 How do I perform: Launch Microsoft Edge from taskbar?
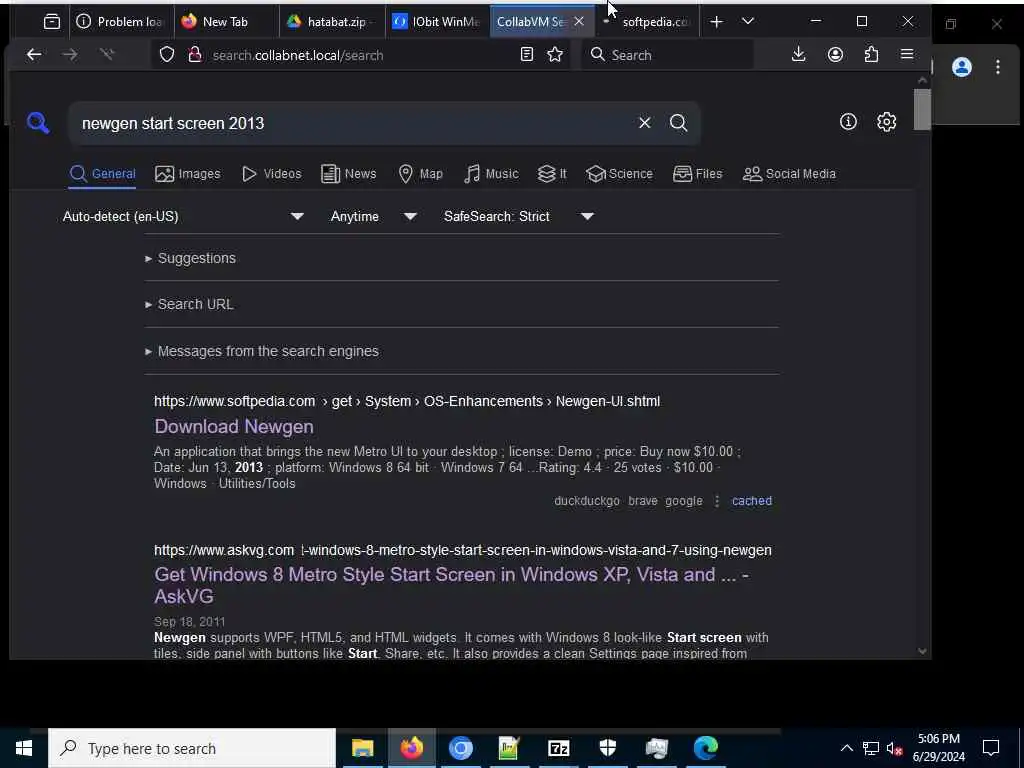705,748
